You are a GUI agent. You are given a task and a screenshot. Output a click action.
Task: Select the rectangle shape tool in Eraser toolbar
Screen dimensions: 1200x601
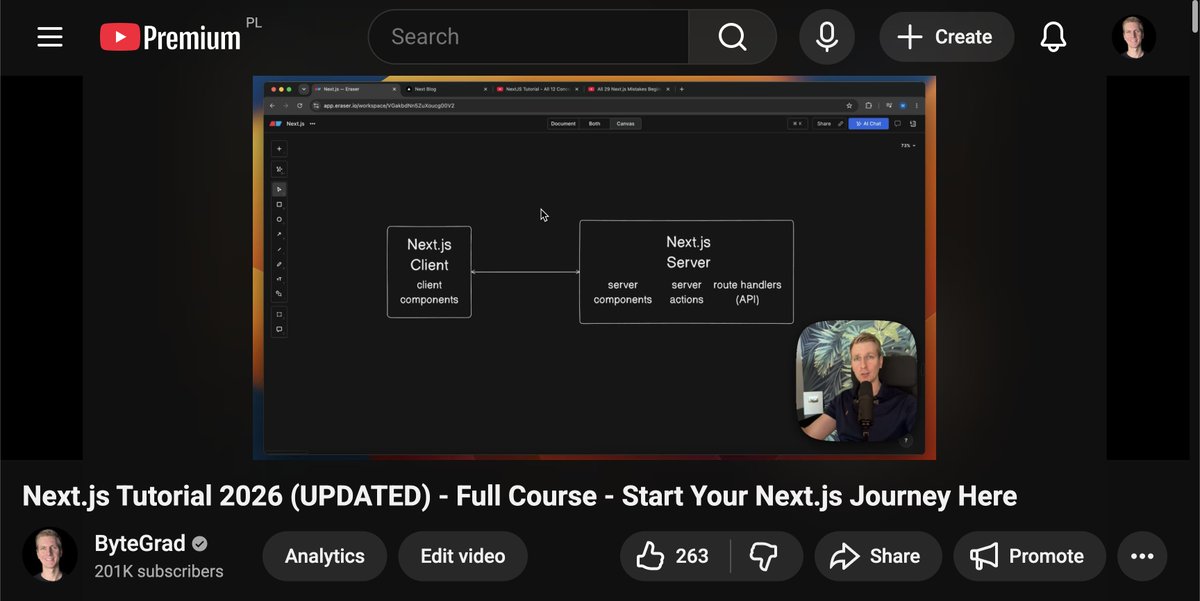click(x=279, y=204)
